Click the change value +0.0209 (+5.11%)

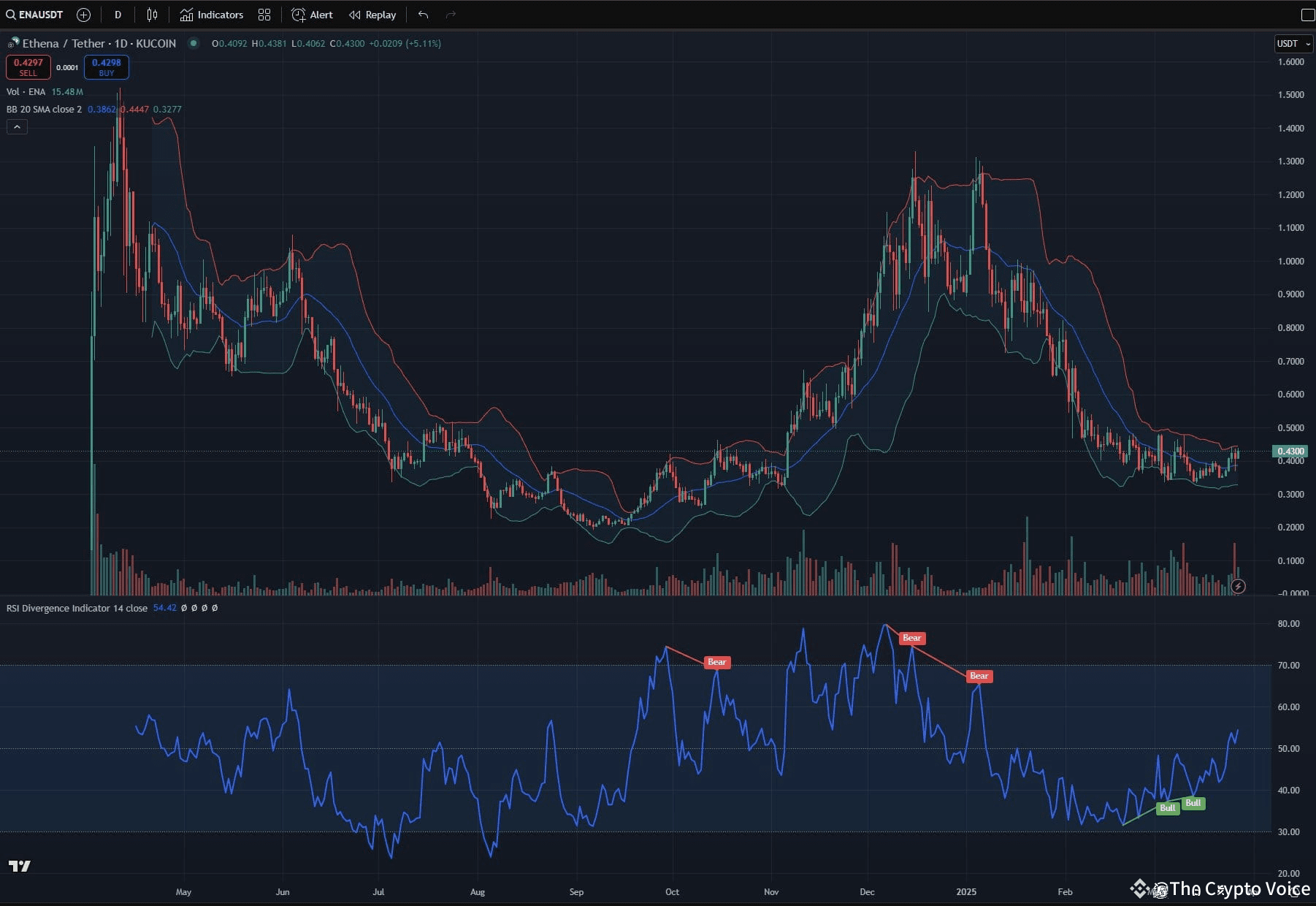[x=405, y=43]
